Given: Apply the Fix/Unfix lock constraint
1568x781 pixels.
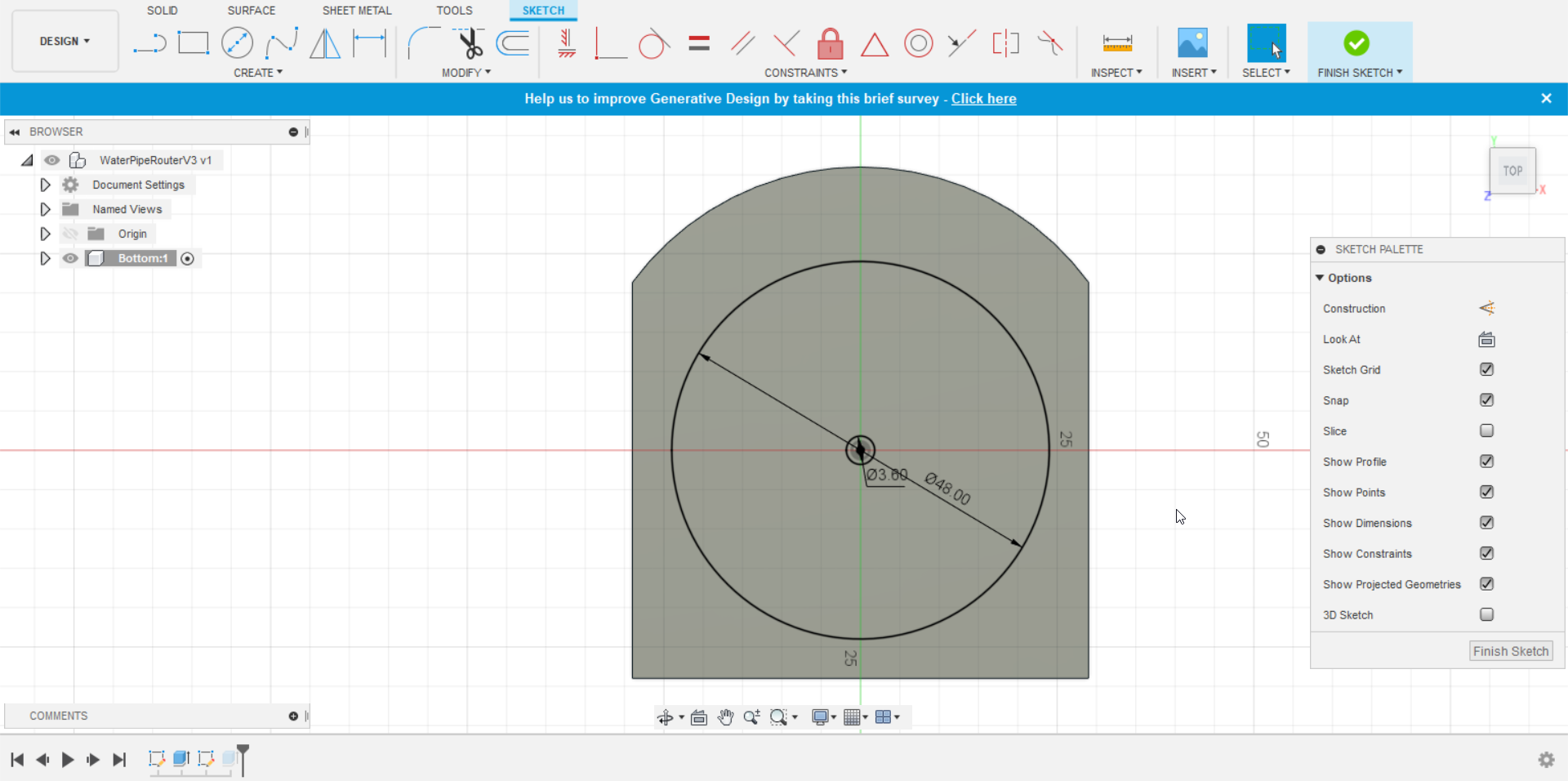Looking at the screenshot, I should click(x=830, y=43).
